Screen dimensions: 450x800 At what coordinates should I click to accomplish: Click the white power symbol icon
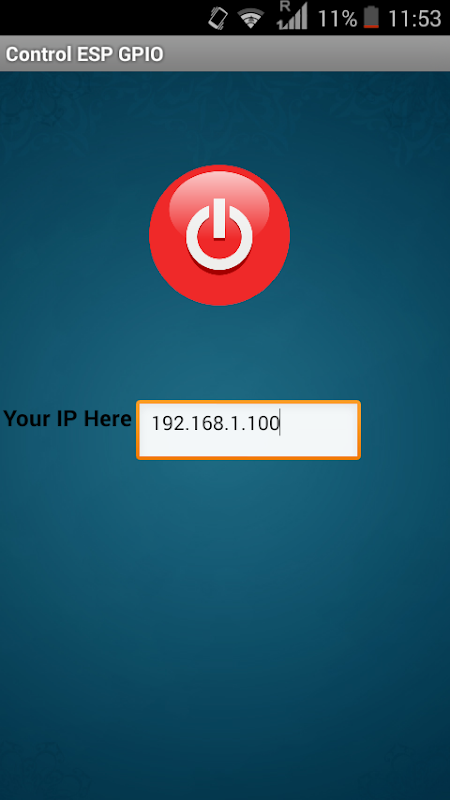pyautogui.click(x=219, y=235)
